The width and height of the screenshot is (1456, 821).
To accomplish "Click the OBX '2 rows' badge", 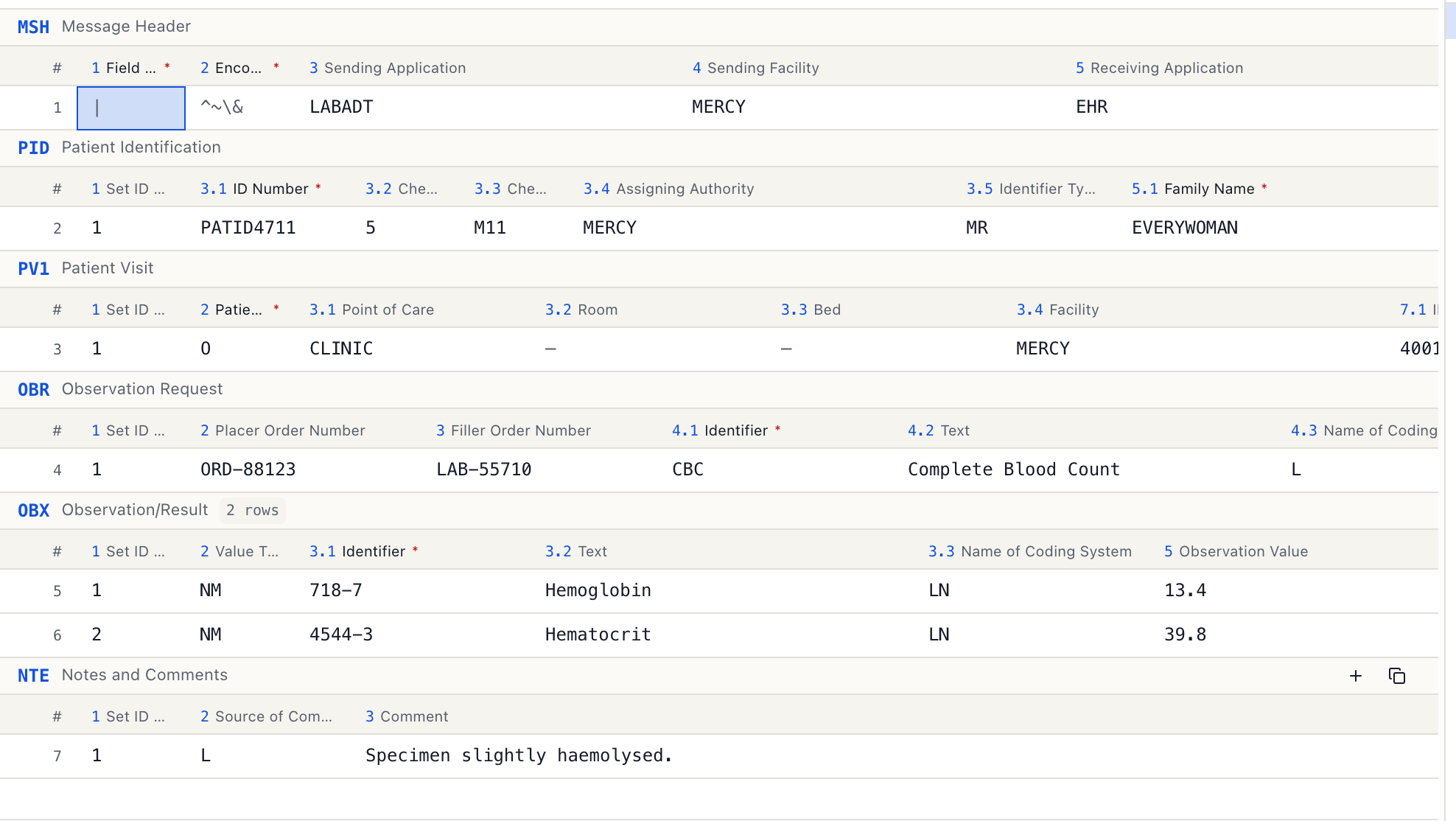I will tap(252, 510).
